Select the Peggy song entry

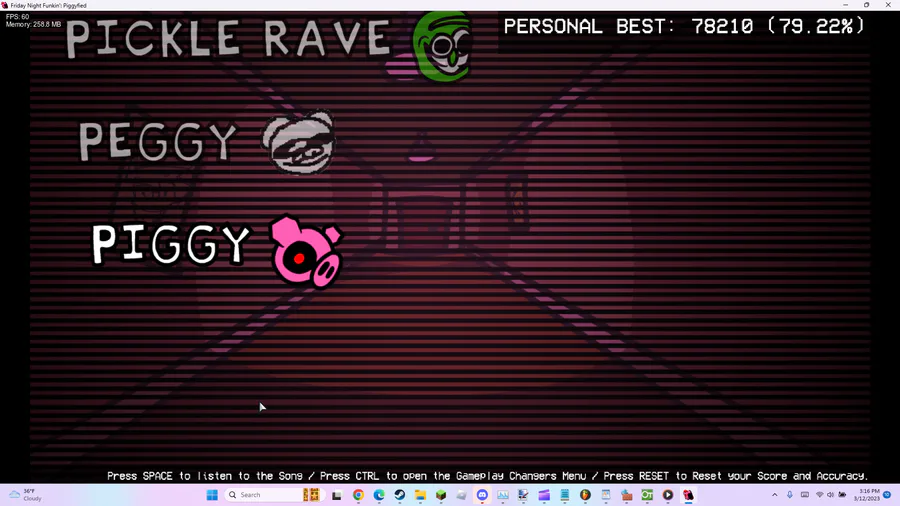click(158, 142)
